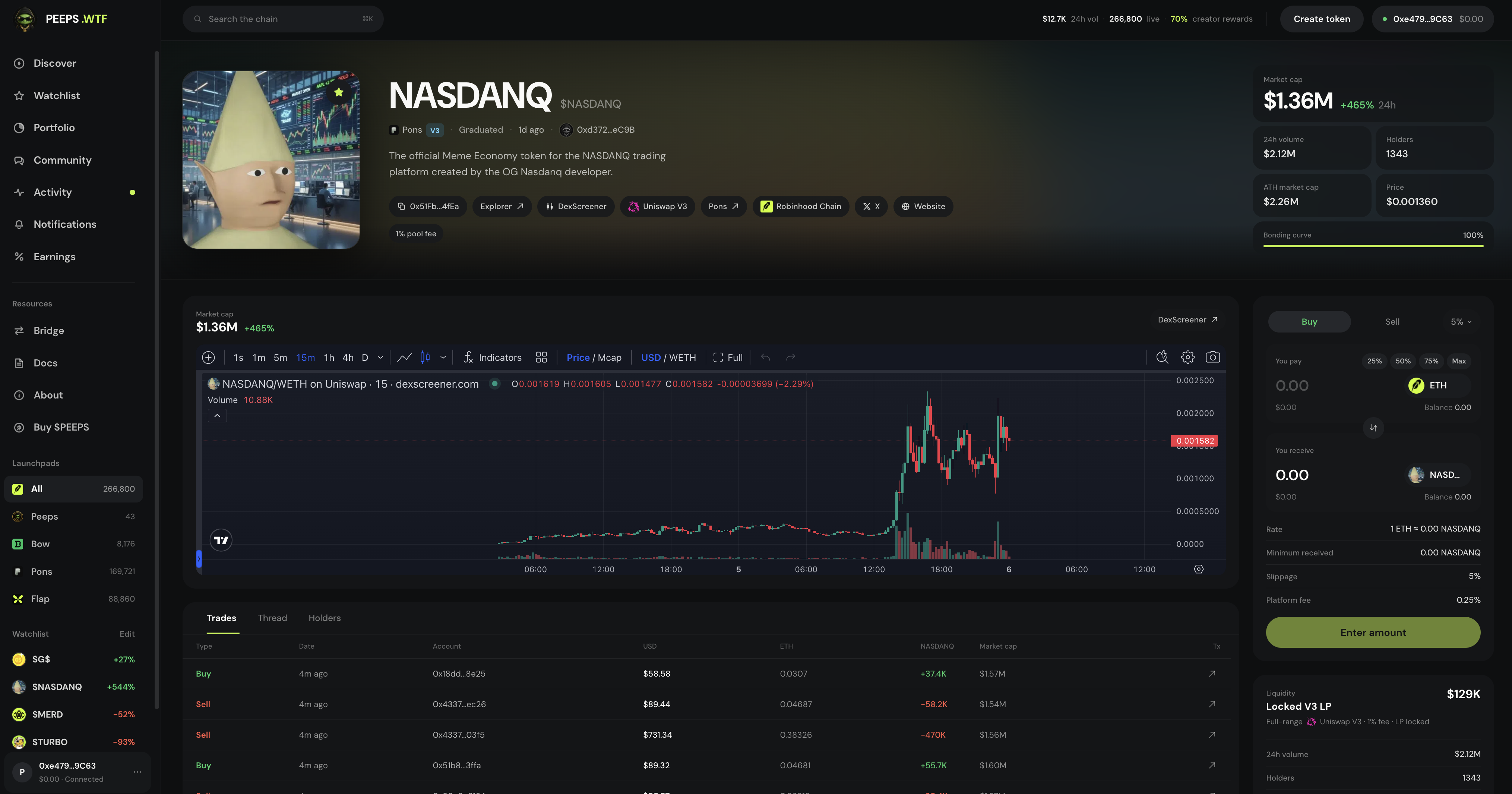Select the candlestick chart type icon

coord(425,357)
